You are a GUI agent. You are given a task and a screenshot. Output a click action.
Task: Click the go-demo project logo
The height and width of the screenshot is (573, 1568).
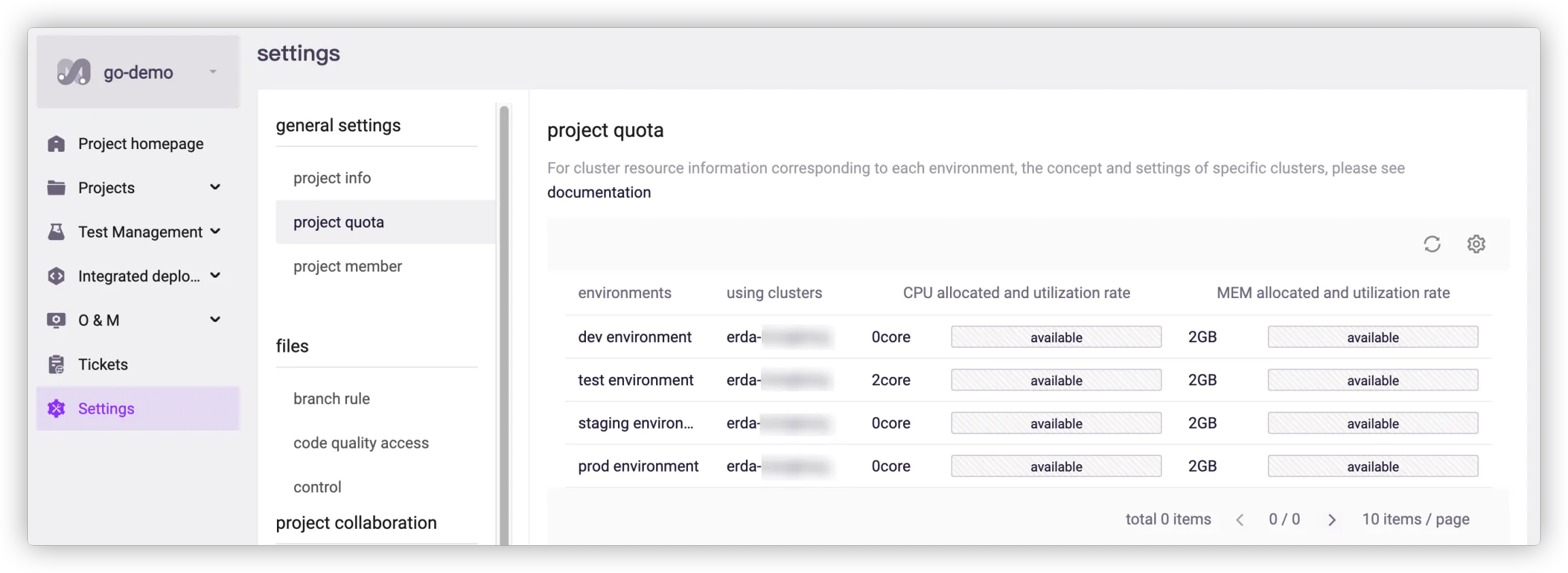pyautogui.click(x=73, y=71)
